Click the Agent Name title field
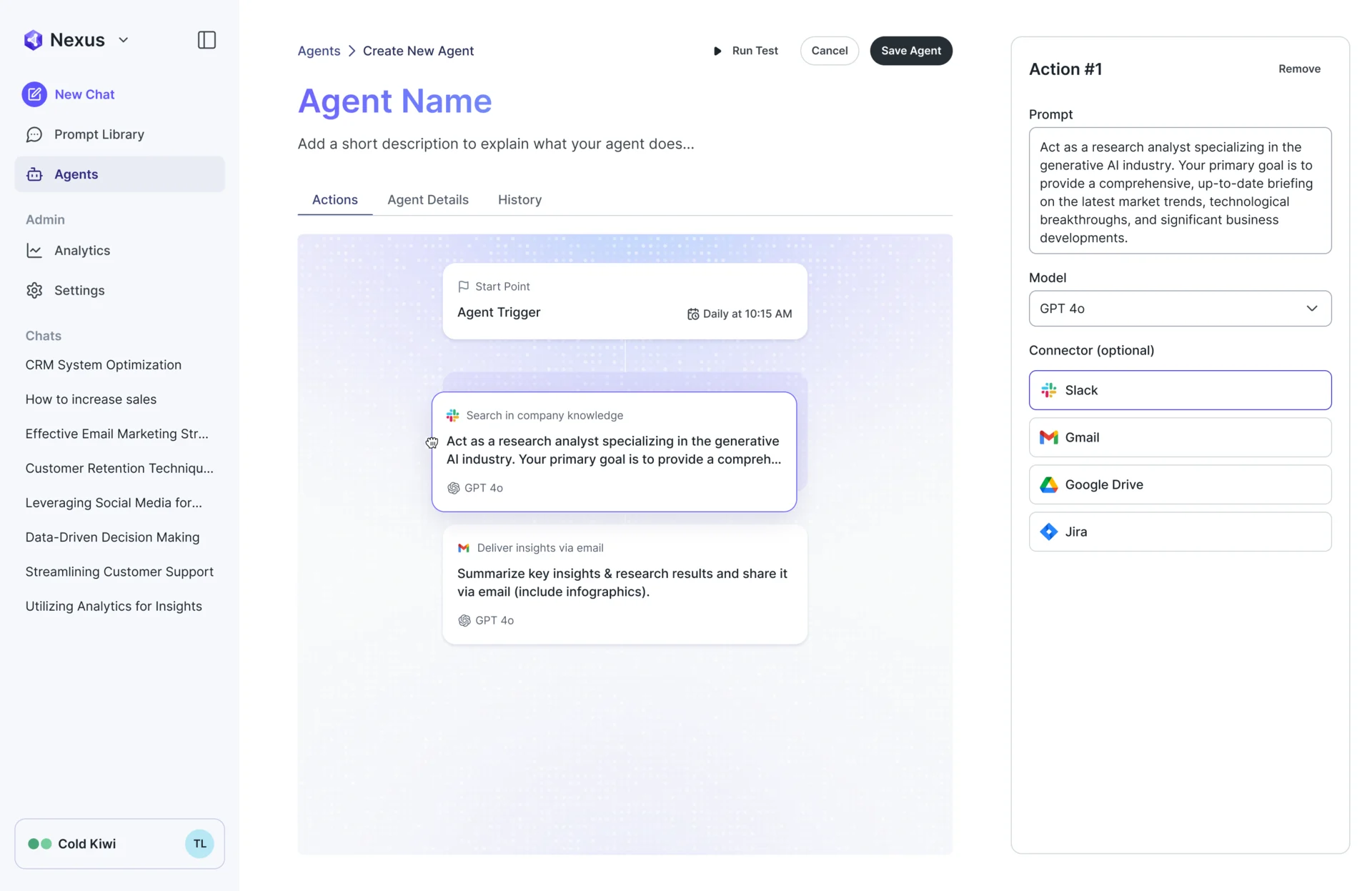The image size is (1372, 891). 394,101
